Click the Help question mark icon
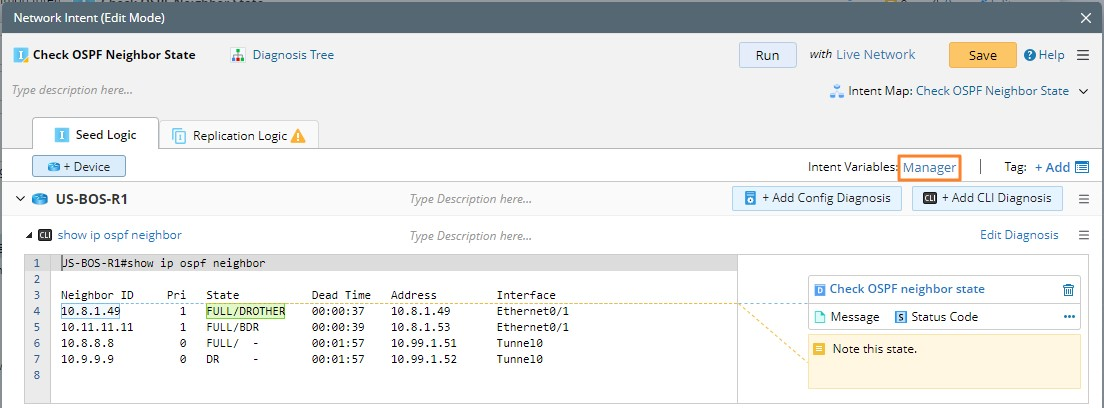 pyautogui.click(x=1029, y=56)
